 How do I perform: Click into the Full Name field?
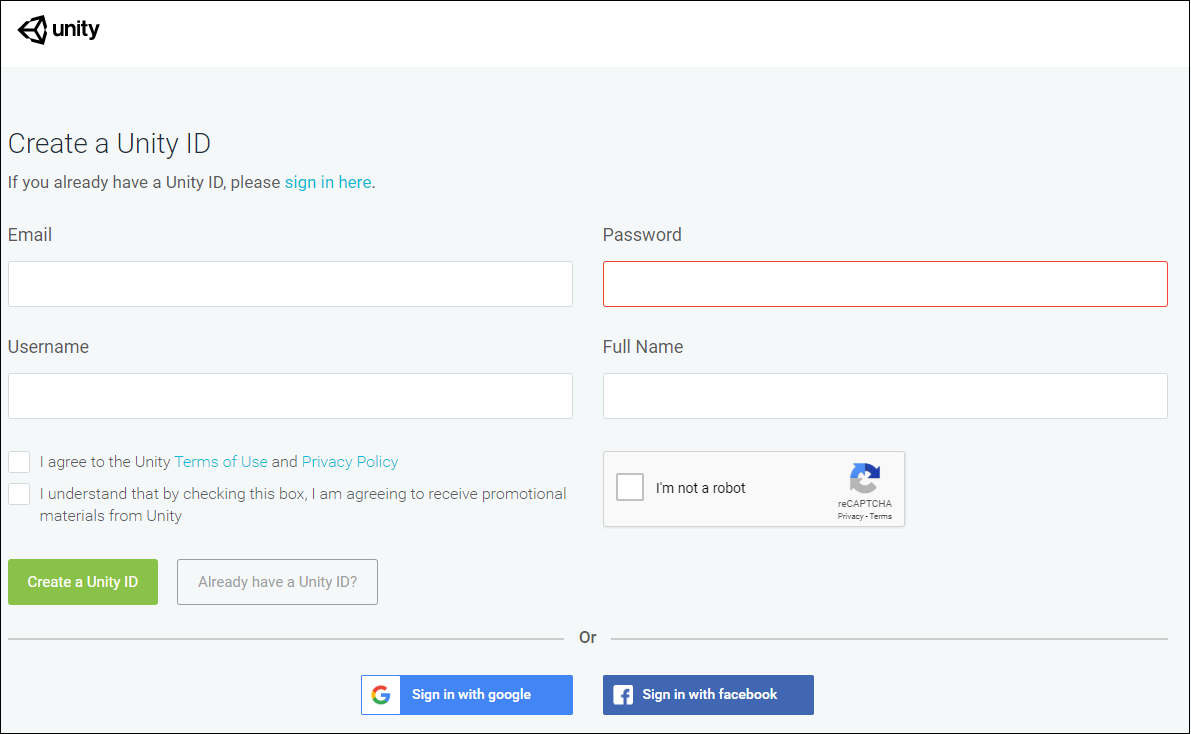tap(885, 396)
